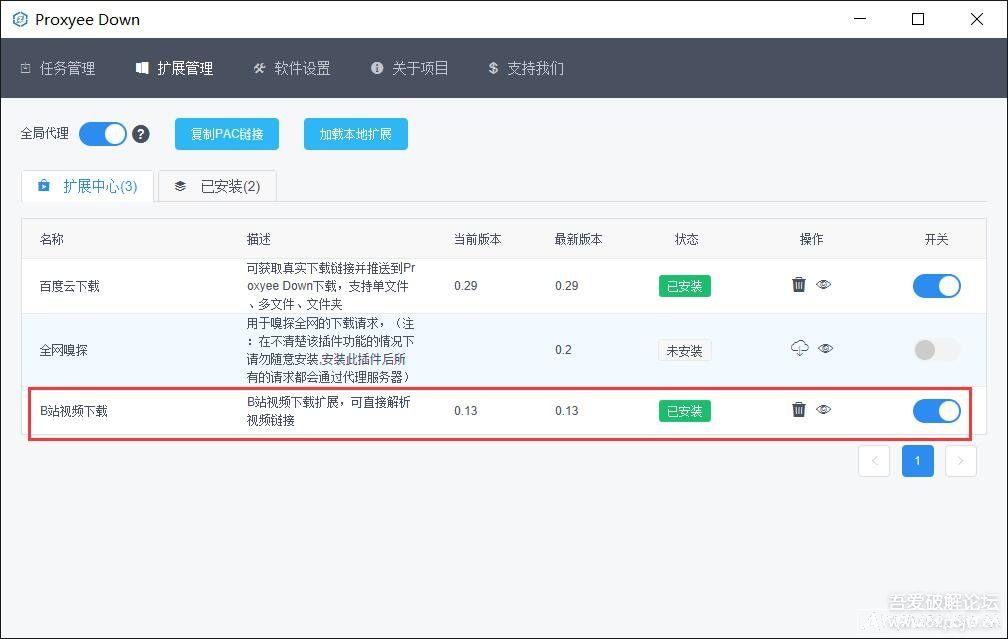Open the 软件设置 menu

(292, 68)
